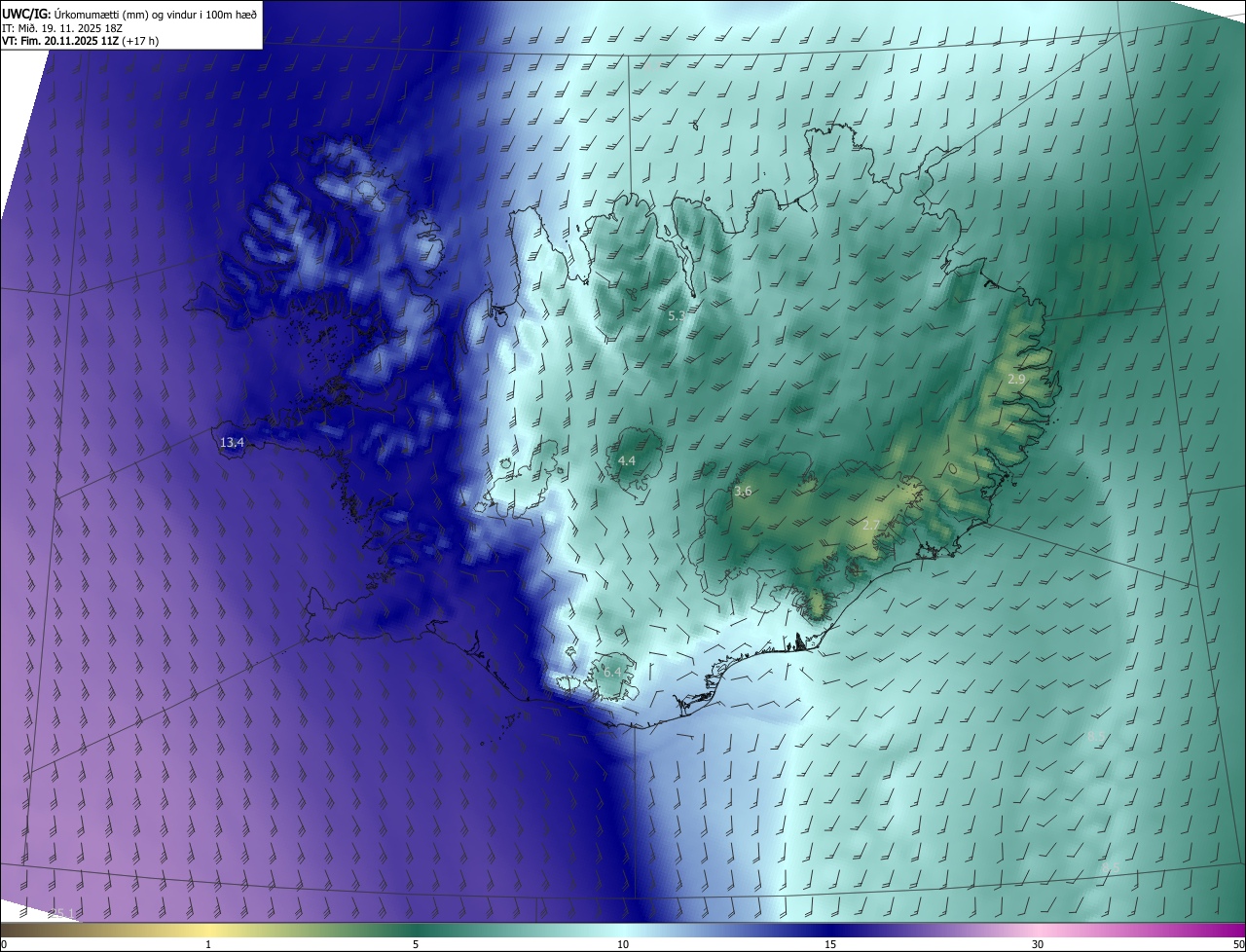Screen dimensions: 1246x952
Task: Select the IT: Mið. 19. 11. 2025 18Z line
Action: pyautogui.click(x=62, y=27)
